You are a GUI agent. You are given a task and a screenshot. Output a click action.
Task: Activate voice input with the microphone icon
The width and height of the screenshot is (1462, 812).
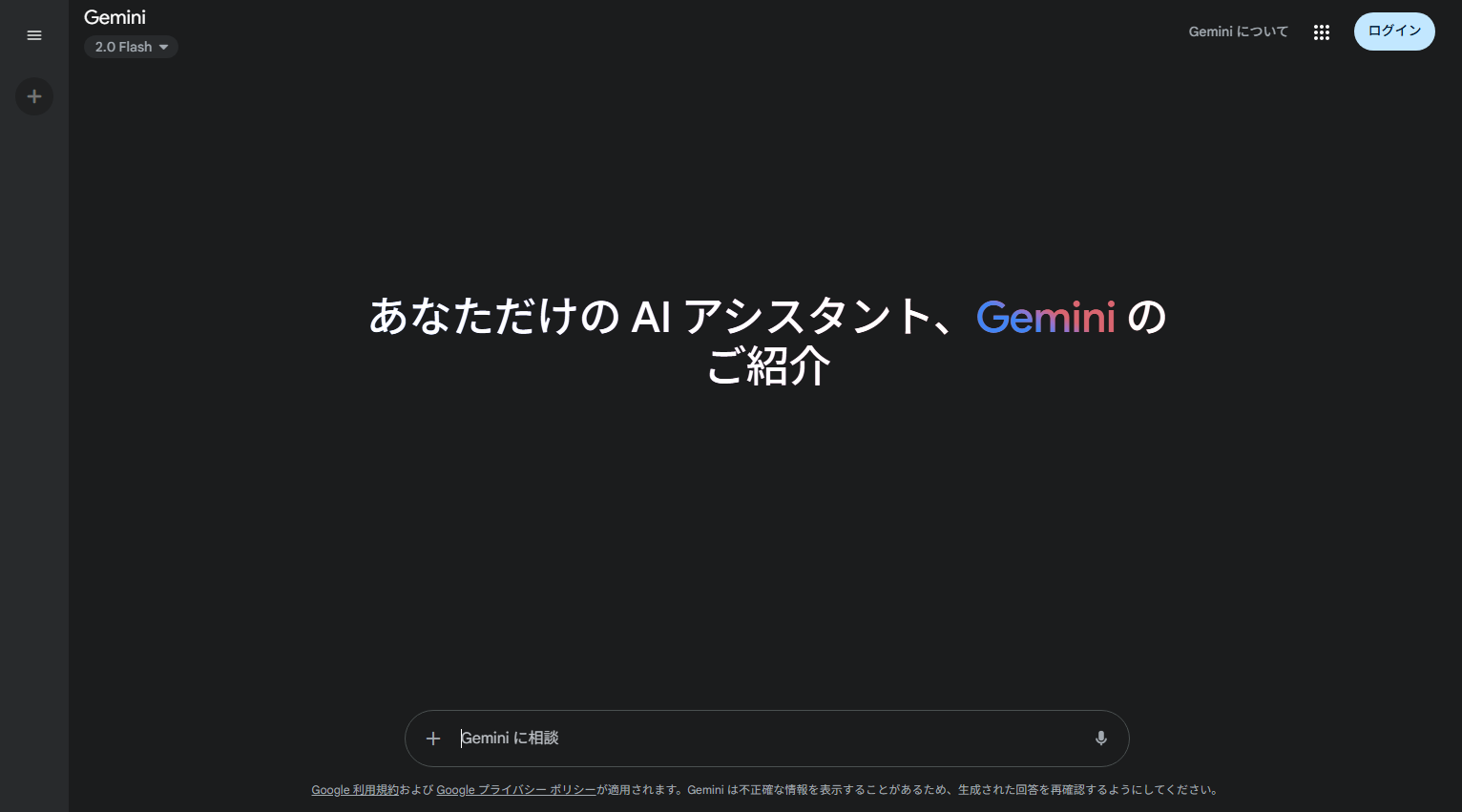1100,738
